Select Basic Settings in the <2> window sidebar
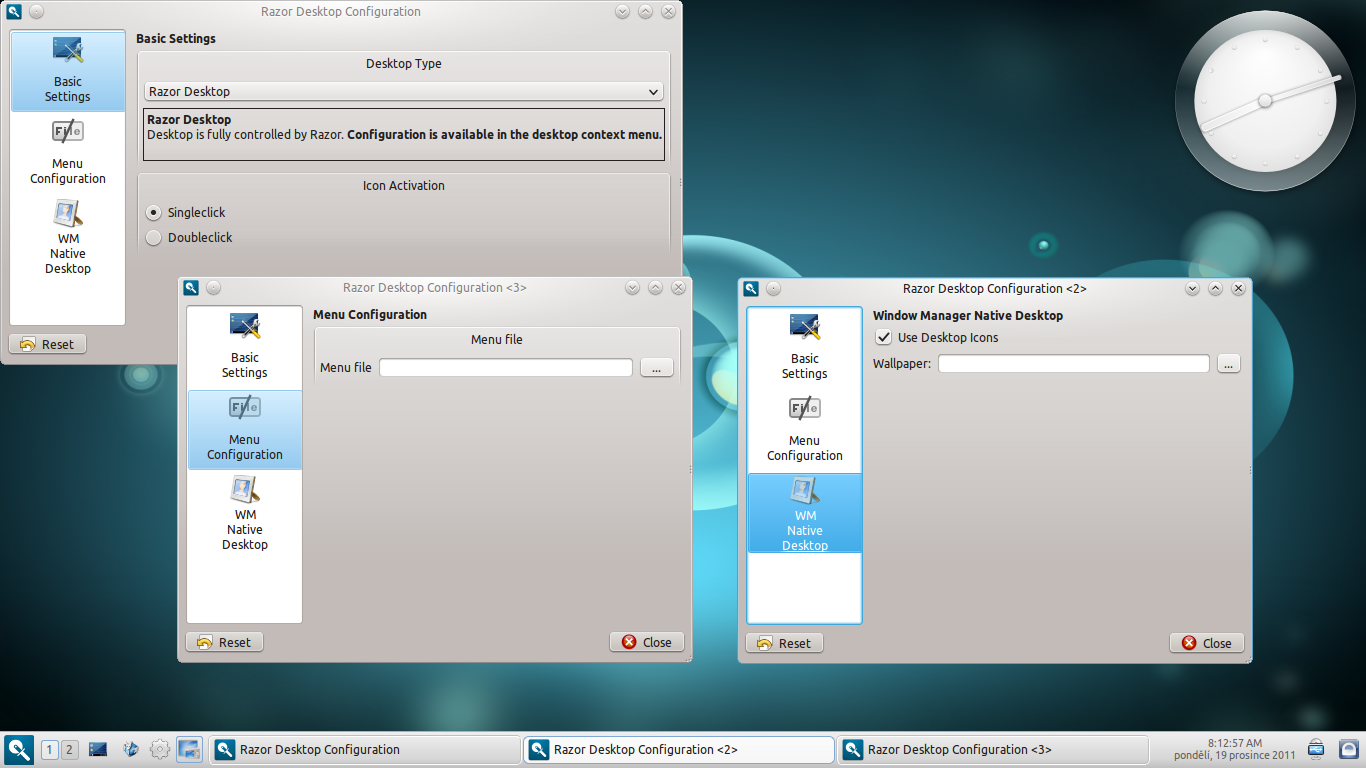The height and width of the screenshot is (768, 1366). pyautogui.click(x=805, y=348)
